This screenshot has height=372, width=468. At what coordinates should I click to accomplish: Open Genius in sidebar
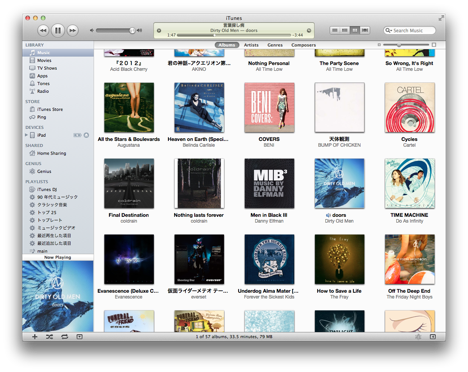(58, 171)
